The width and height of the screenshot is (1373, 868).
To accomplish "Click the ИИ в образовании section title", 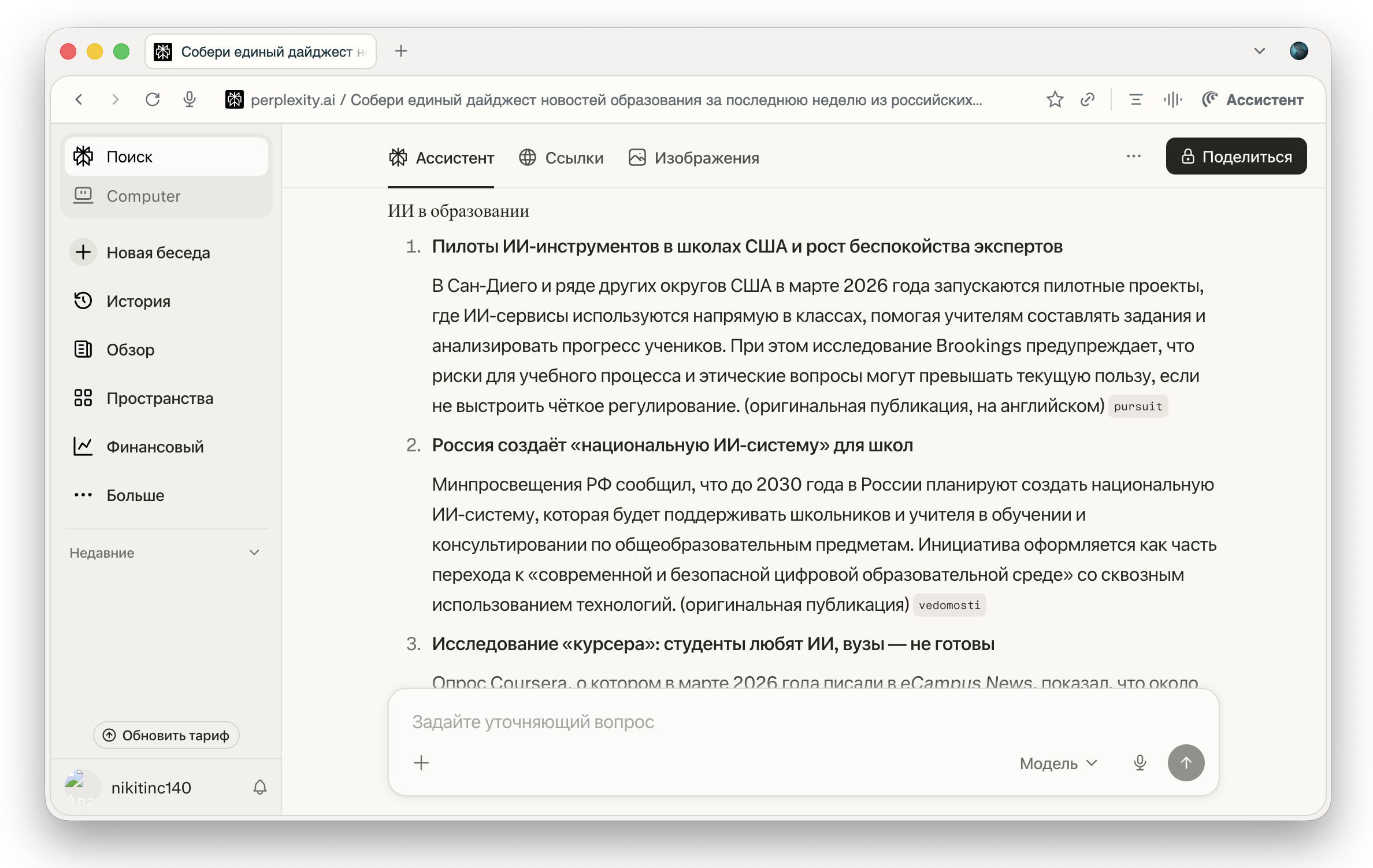I will (x=458, y=211).
